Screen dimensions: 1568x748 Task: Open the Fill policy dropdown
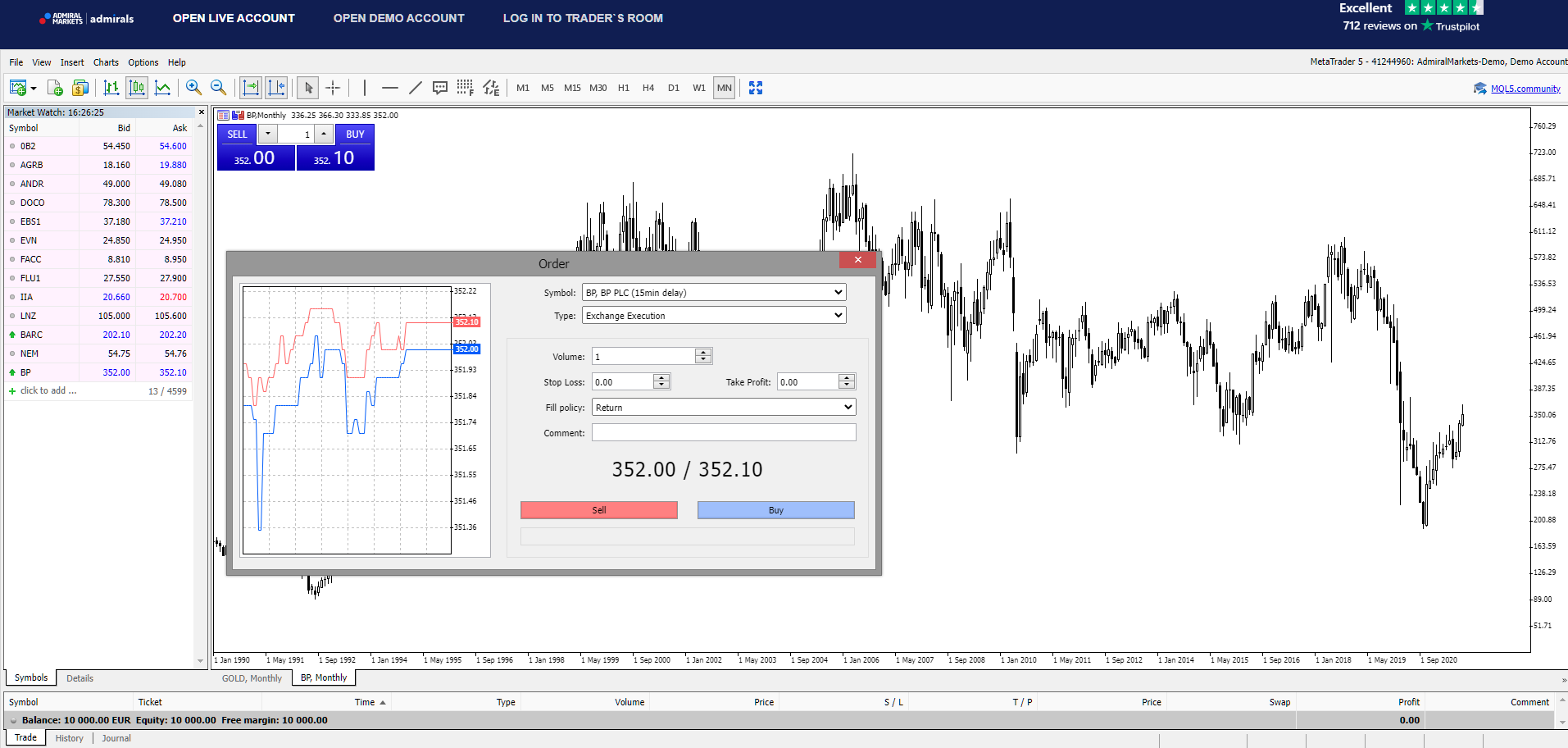724,408
